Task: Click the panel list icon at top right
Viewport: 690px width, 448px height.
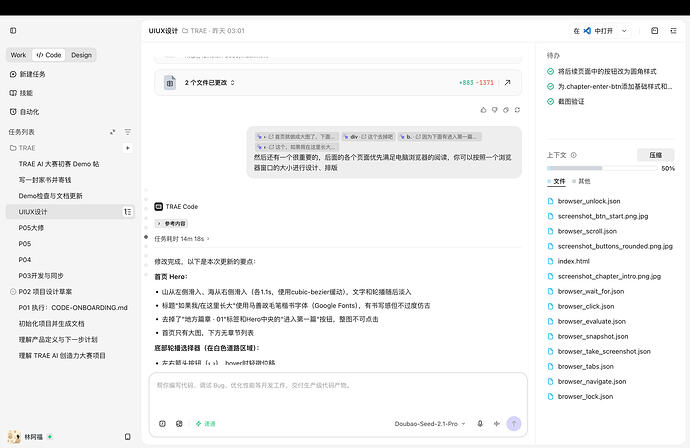Action: [673, 30]
